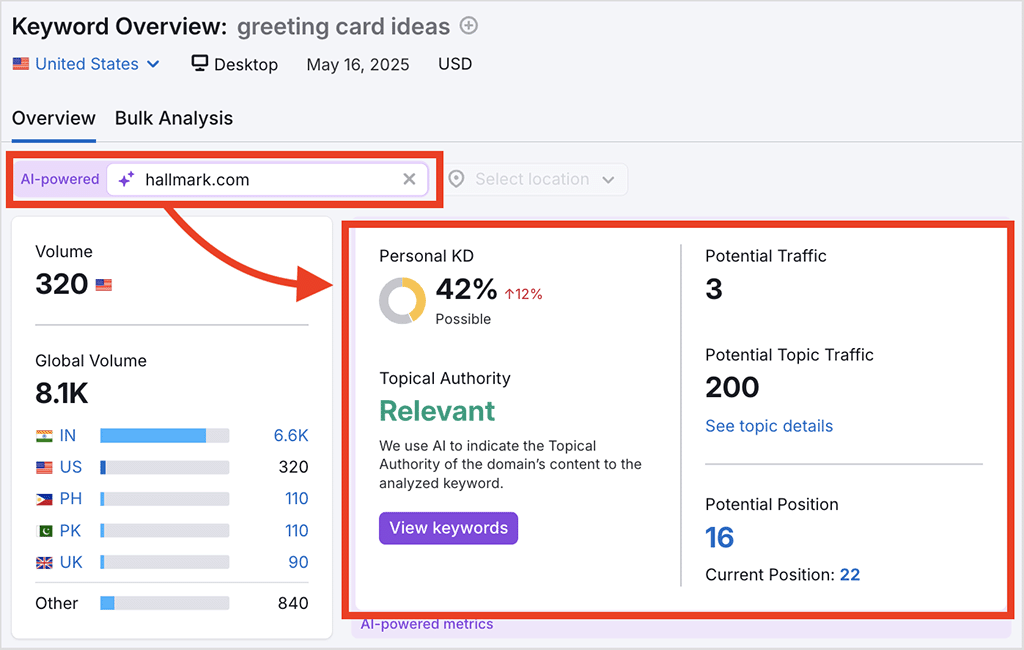Viewport: 1024px width, 650px height.
Task: Open the See topic details link
Action: (x=769, y=426)
